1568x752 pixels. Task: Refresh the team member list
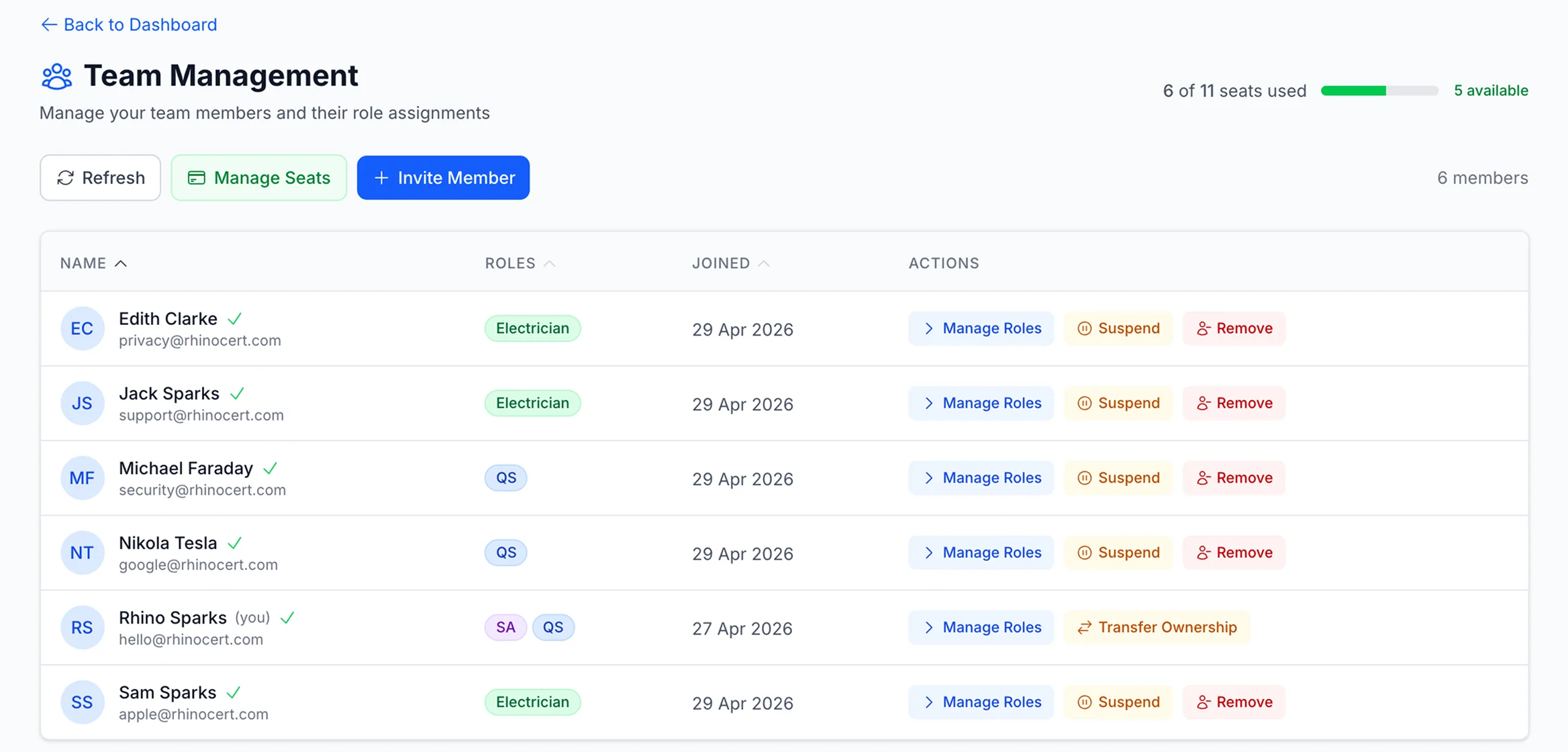pos(100,178)
